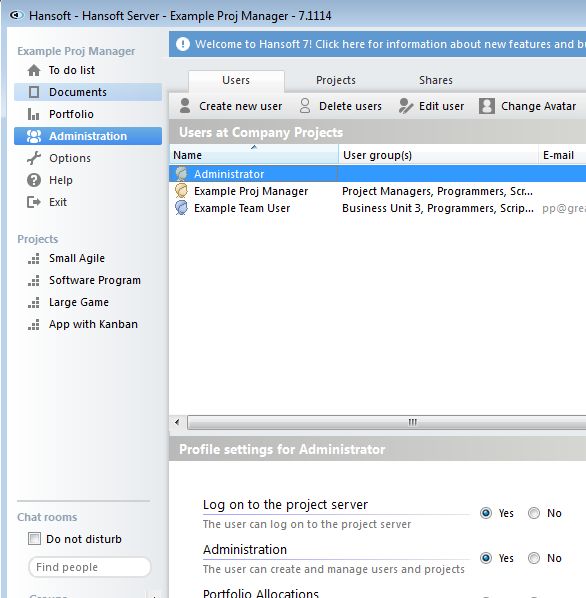Viewport: 586px width, 598px height.
Task: Click the App with Kanban project icon
Action: [34, 325]
